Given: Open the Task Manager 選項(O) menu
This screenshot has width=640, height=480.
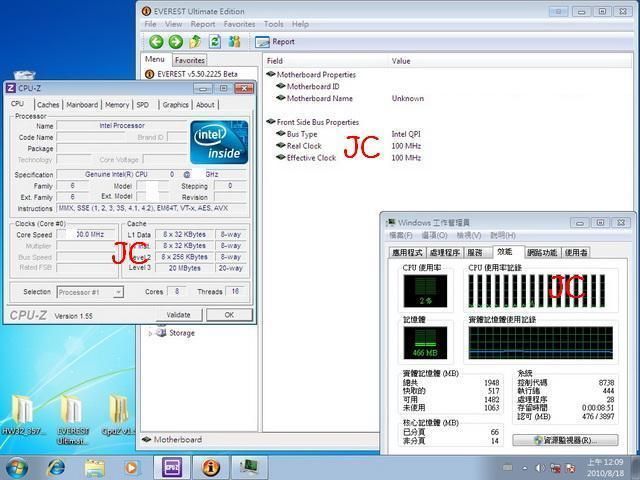Looking at the screenshot, I should click(434, 236).
